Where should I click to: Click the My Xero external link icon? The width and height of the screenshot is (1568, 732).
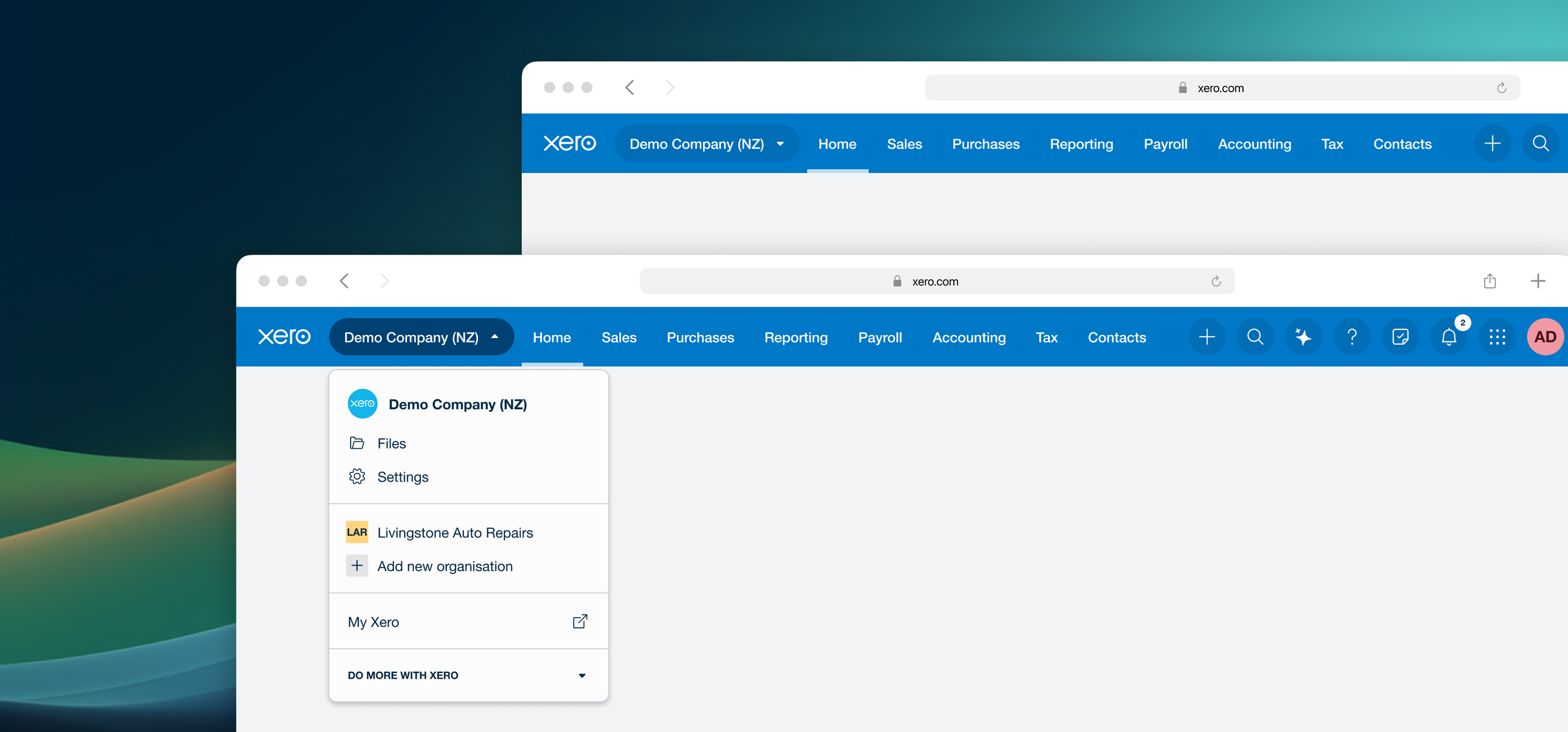pos(580,621)
